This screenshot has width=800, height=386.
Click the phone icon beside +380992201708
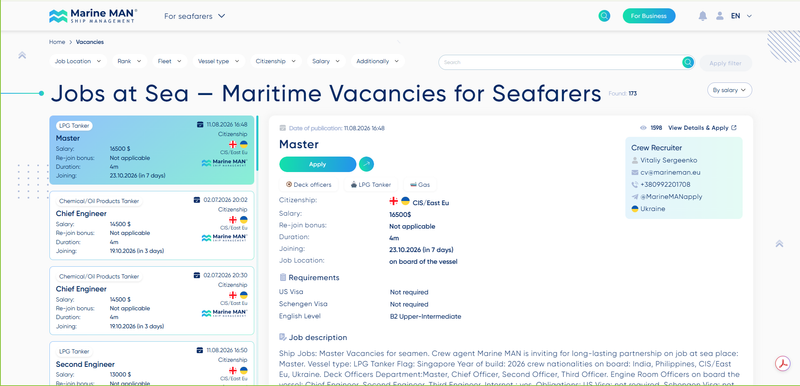tap(635, 185)
